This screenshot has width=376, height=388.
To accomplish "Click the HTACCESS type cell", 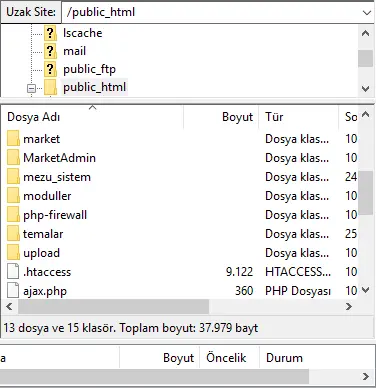I will pos(298,272).
